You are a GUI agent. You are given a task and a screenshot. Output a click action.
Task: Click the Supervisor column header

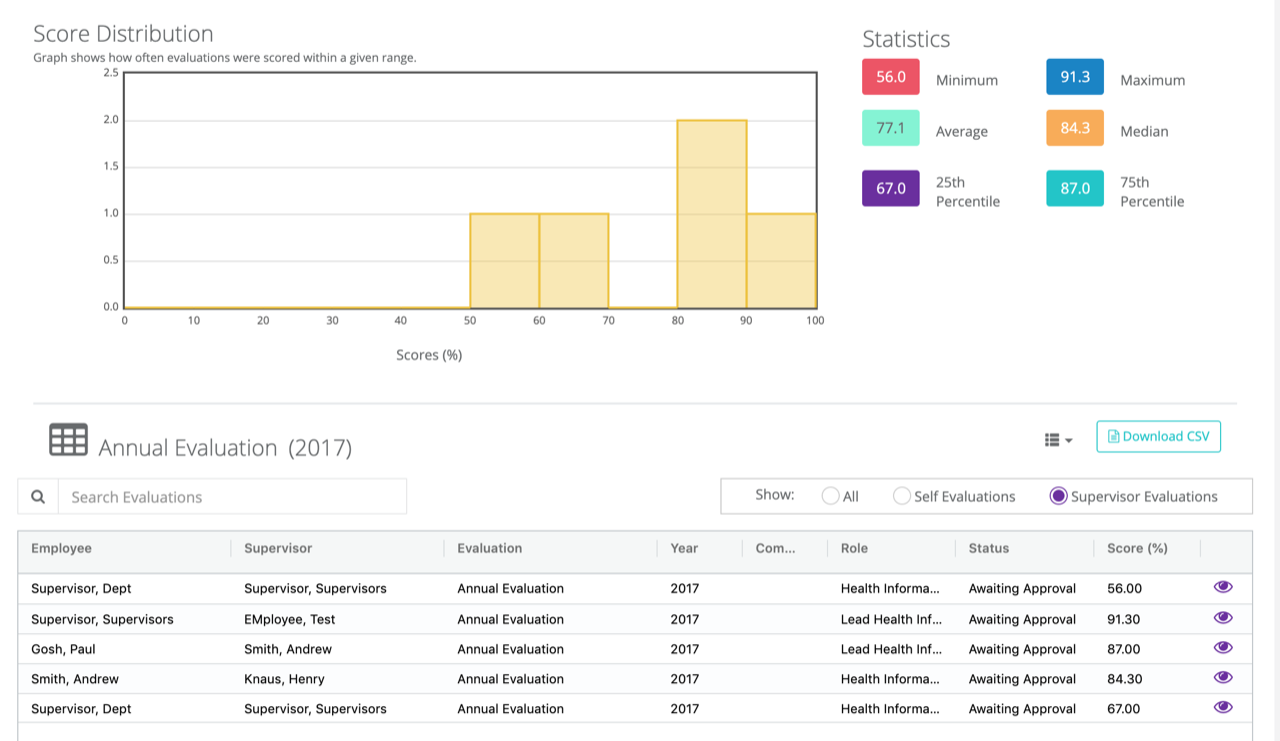(x=278, y=548)
